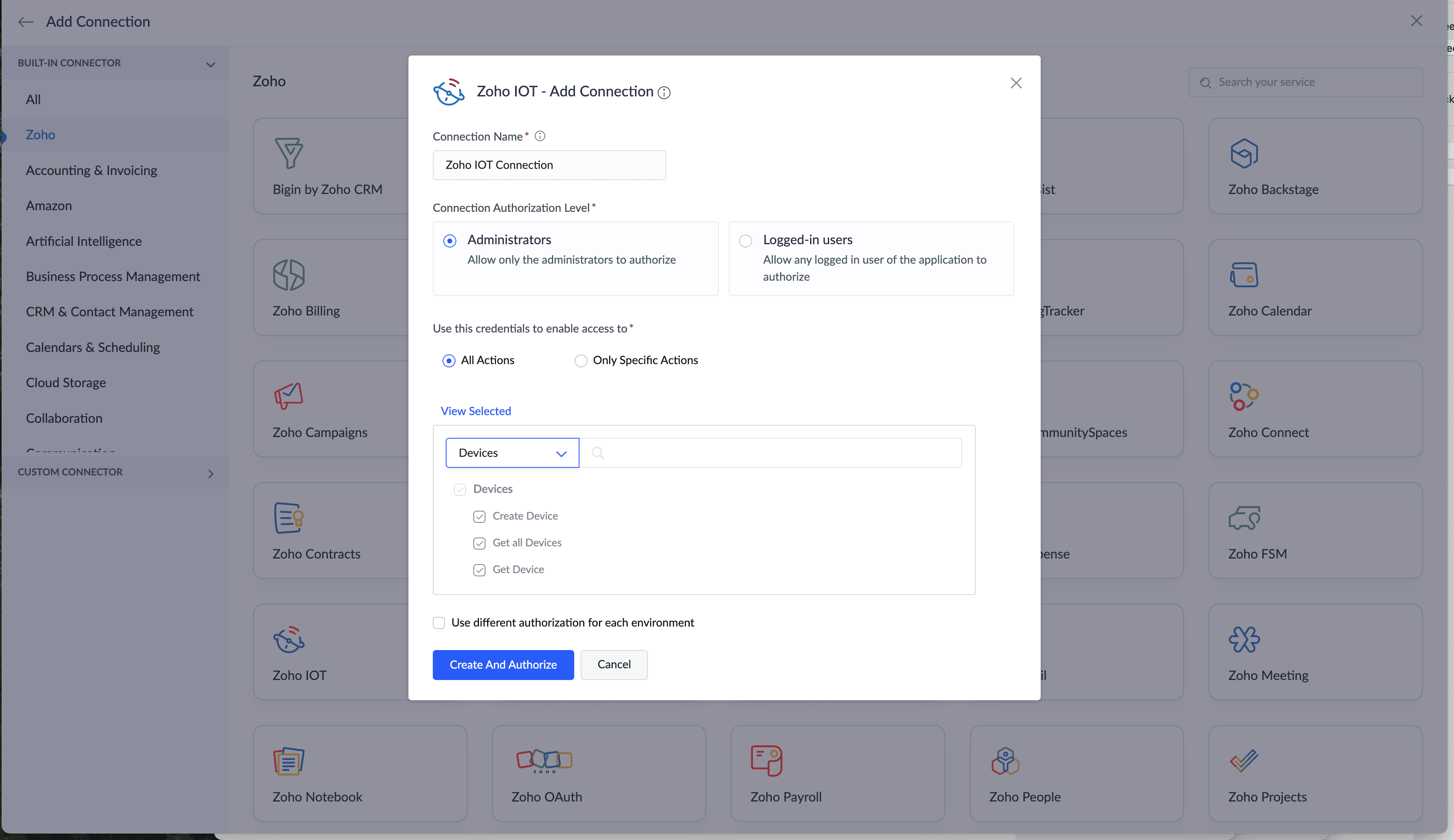The width and height of the screenshot is (1454, 840).
Task: Open the Devices dropdown
Action: 512,453
